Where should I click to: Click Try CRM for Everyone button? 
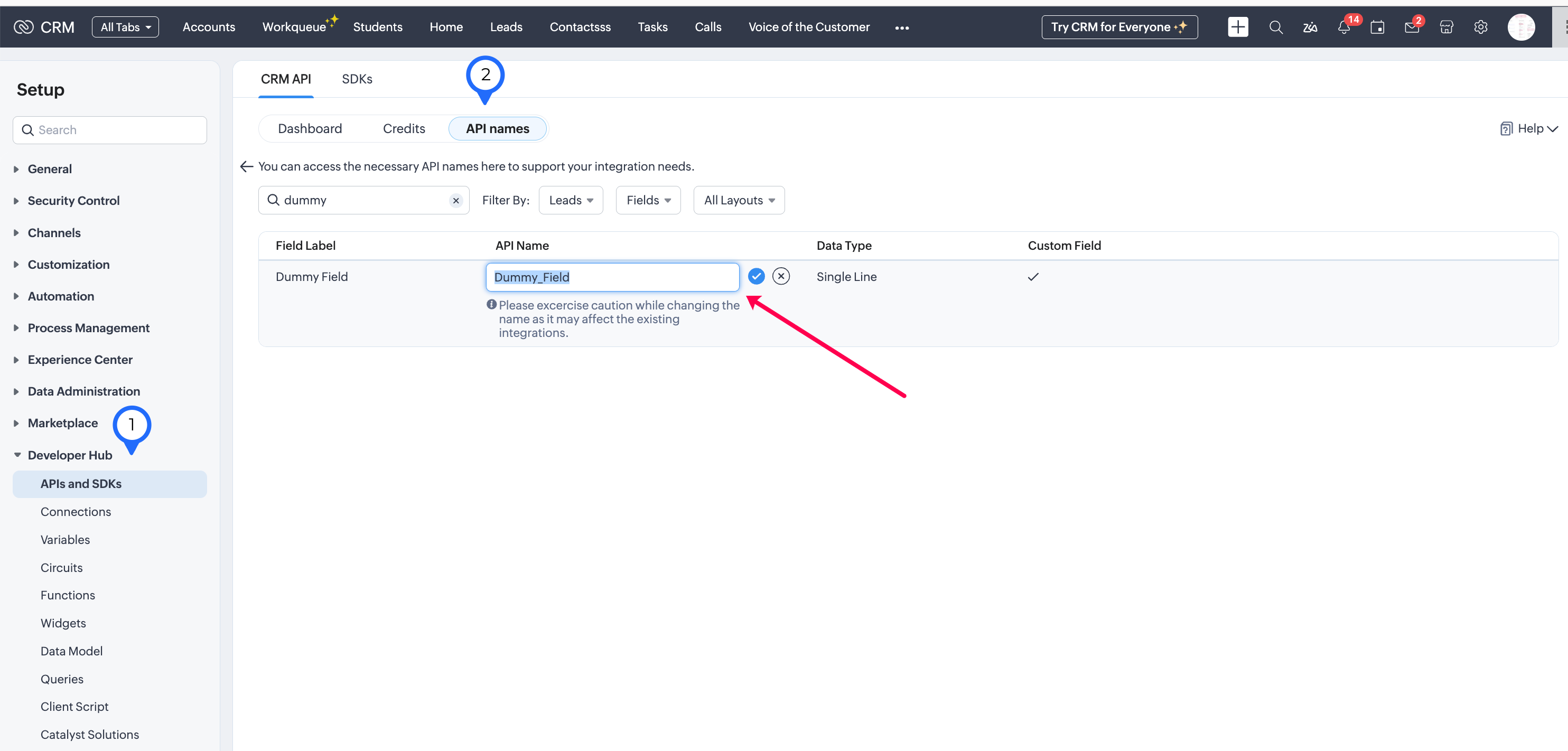pyautogui.click(x=1119, y=27)
